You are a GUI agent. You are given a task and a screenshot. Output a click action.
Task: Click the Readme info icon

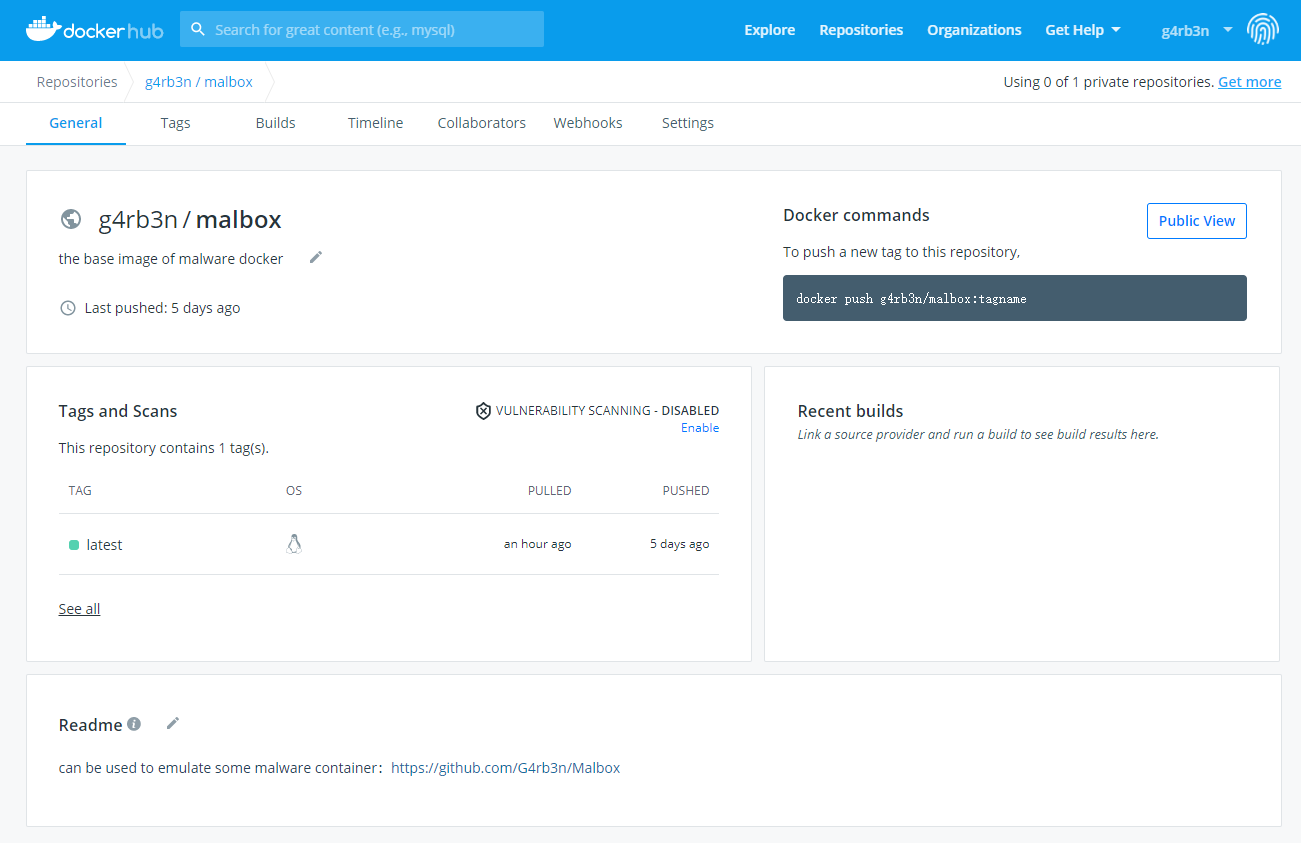[134, 724]
